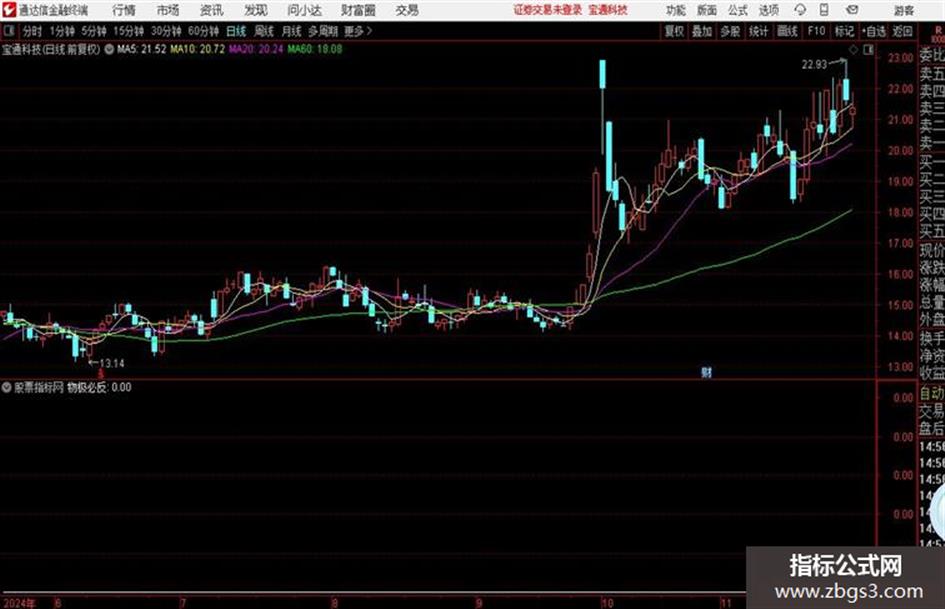The width and height of the screenshot is (945, 609).
Task: Toggle the left sidebar panel icon
Action: point(9,31)
